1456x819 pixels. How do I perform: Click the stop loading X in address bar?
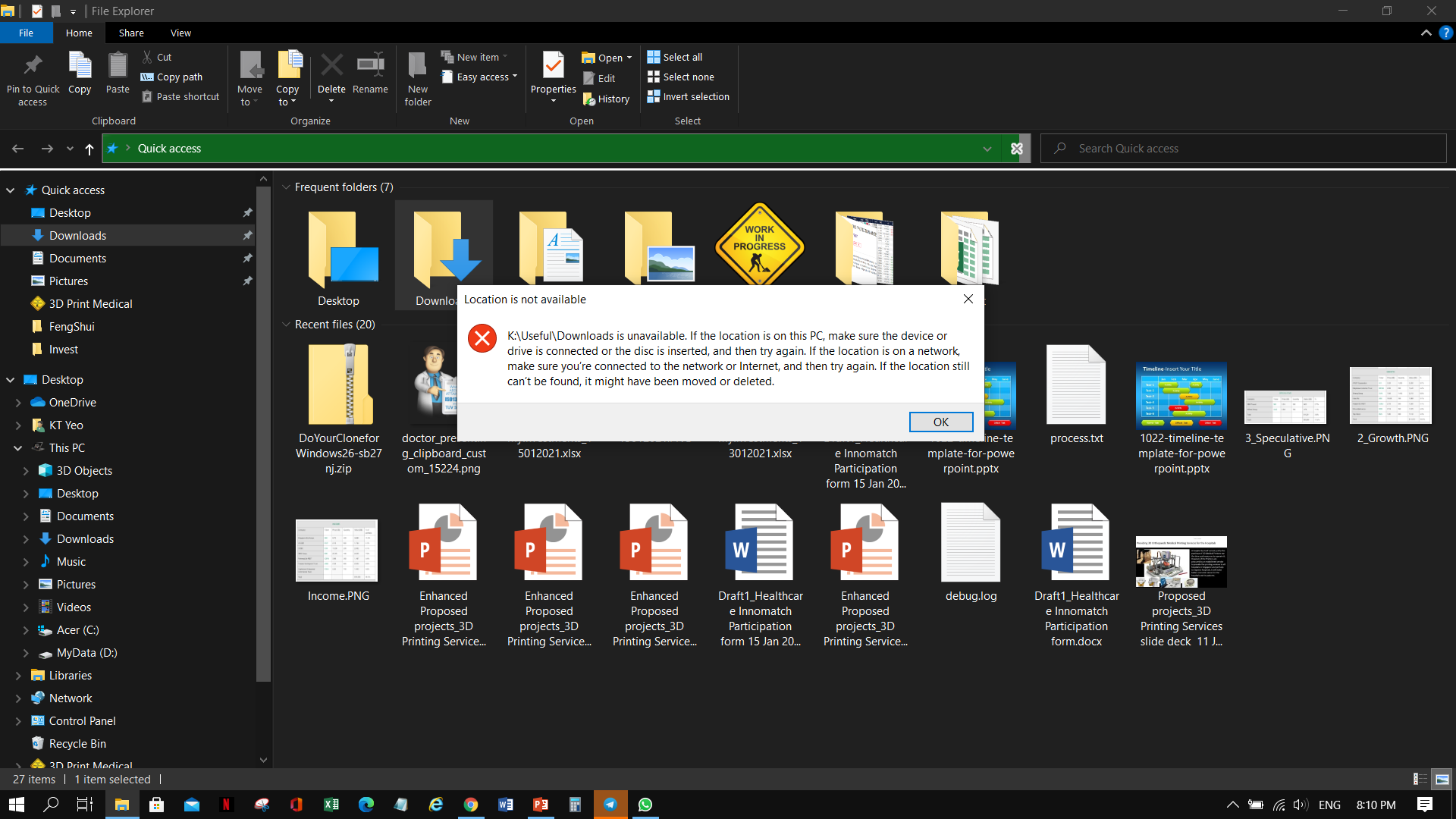click(x=1017, y=149)
